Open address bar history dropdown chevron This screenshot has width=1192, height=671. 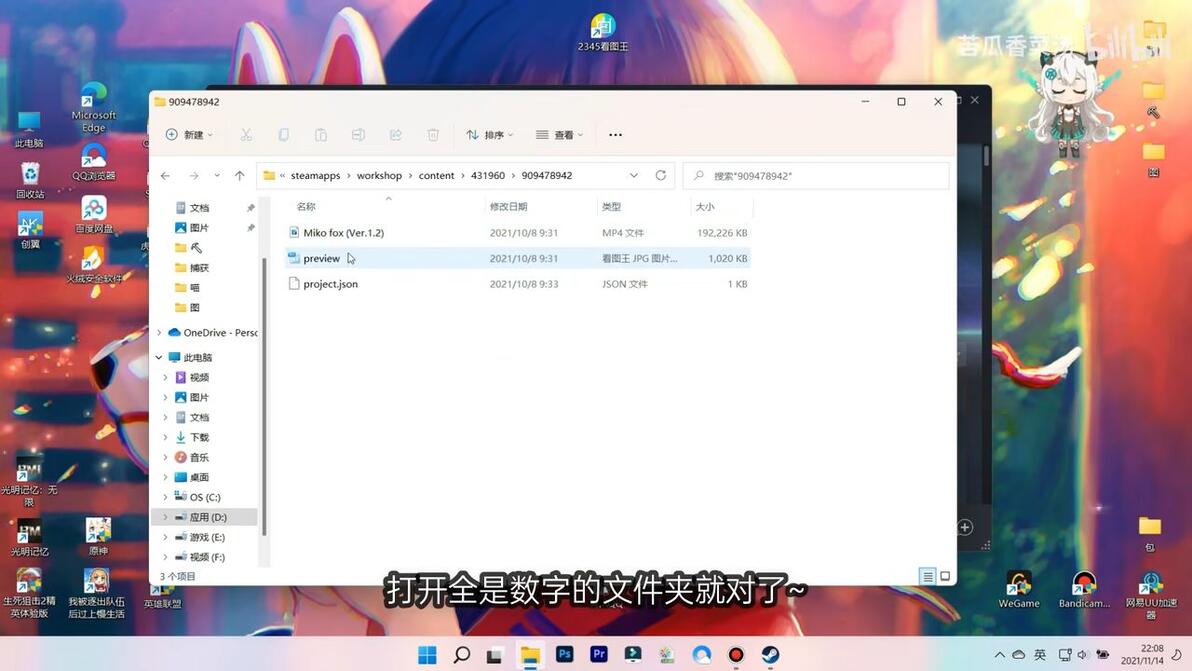point(634,176)
